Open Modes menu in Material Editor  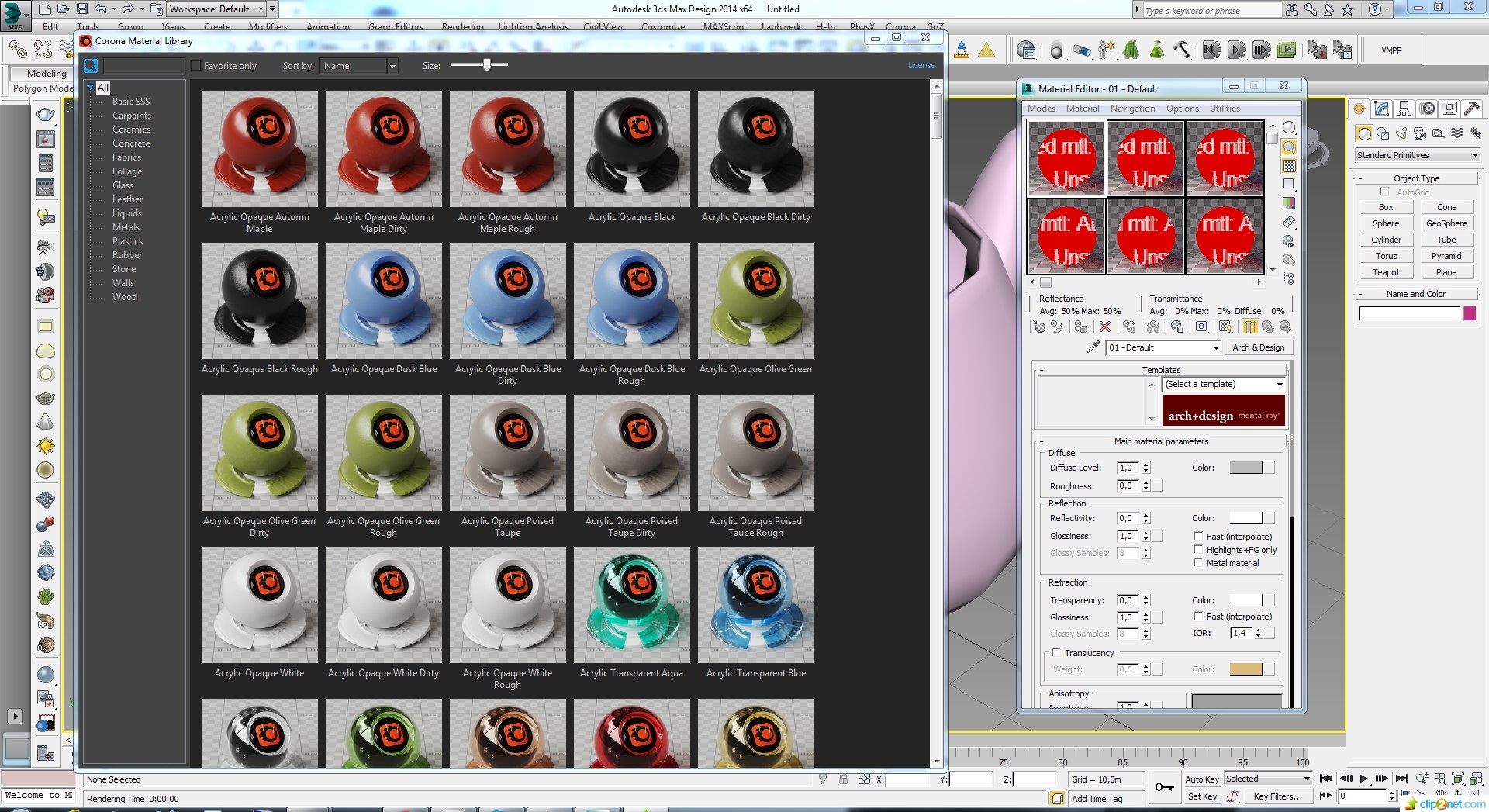[x=1042, y=109]
